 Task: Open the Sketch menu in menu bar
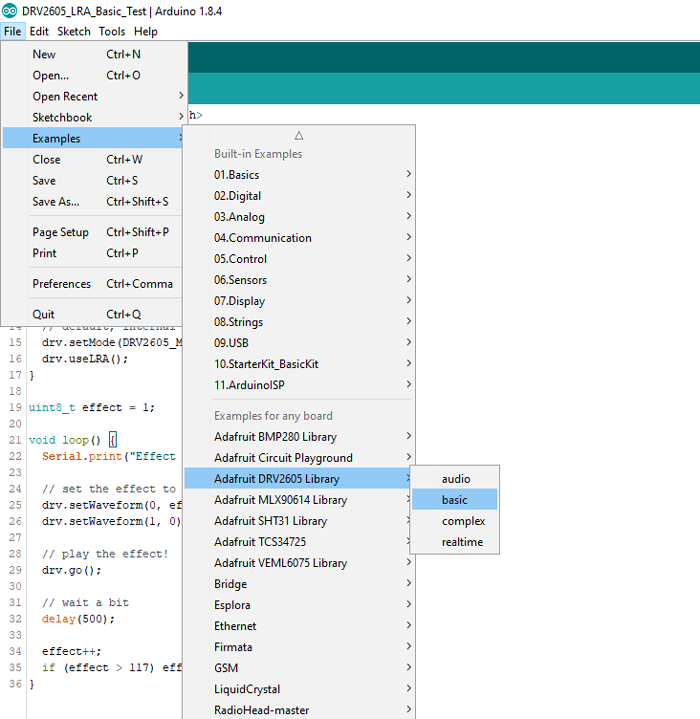coord(73,31)
